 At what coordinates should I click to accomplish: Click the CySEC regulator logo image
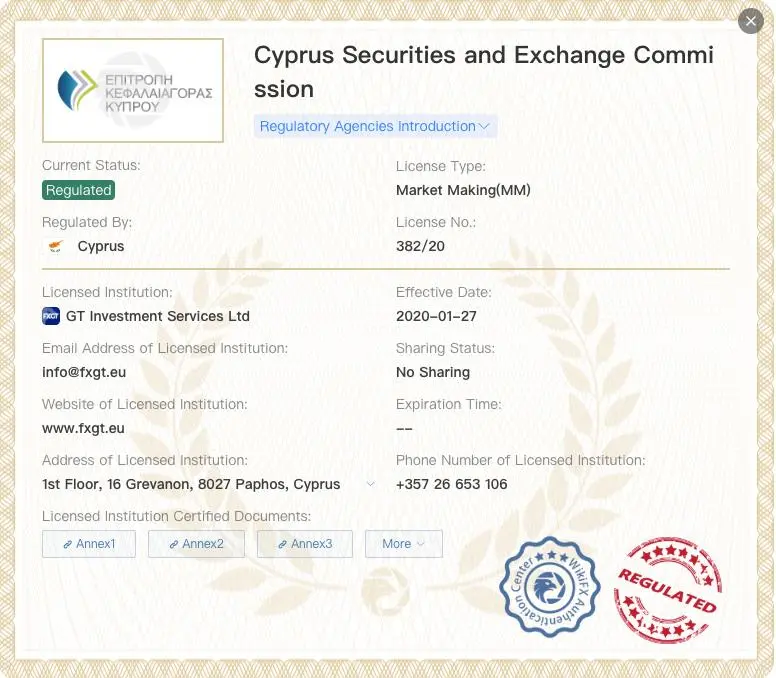click(133, 91)
